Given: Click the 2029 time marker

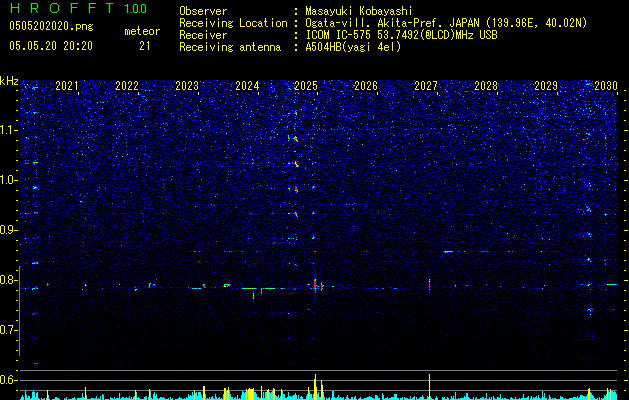Looking at the screenshot, I should point(546,86).
